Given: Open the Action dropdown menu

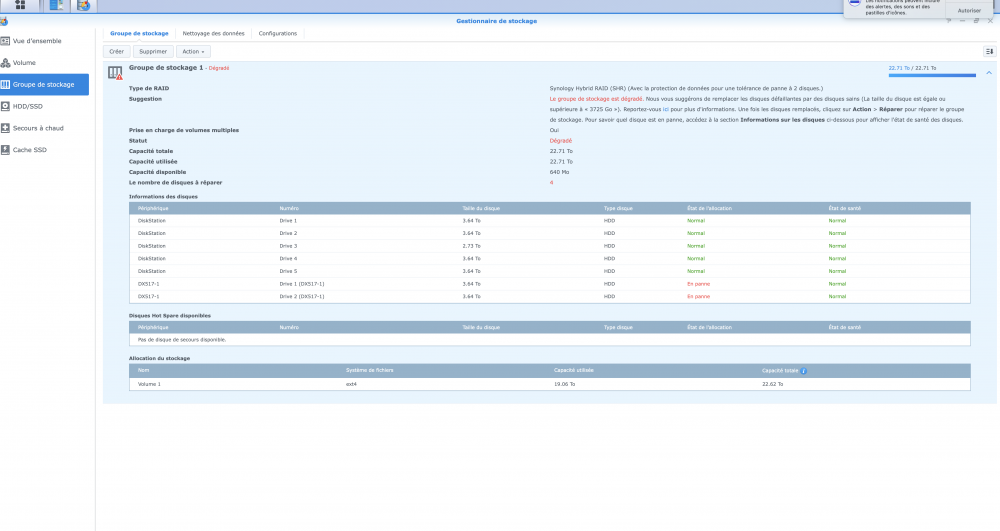Looking at the screenshot, I should coord(193,52).
